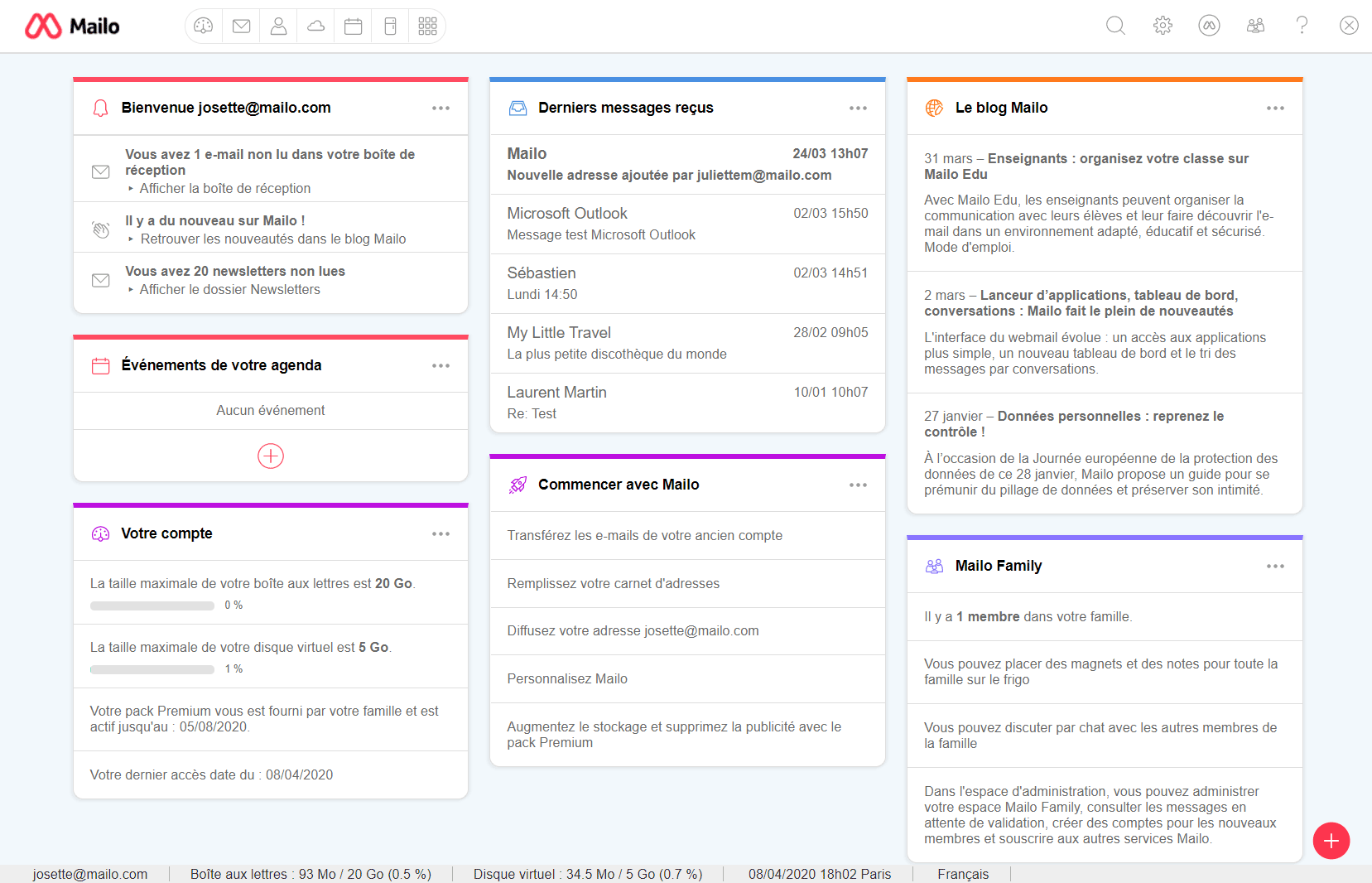
Task: Click josette@mailo.com in status bar
Action: (x=90, y=874)
